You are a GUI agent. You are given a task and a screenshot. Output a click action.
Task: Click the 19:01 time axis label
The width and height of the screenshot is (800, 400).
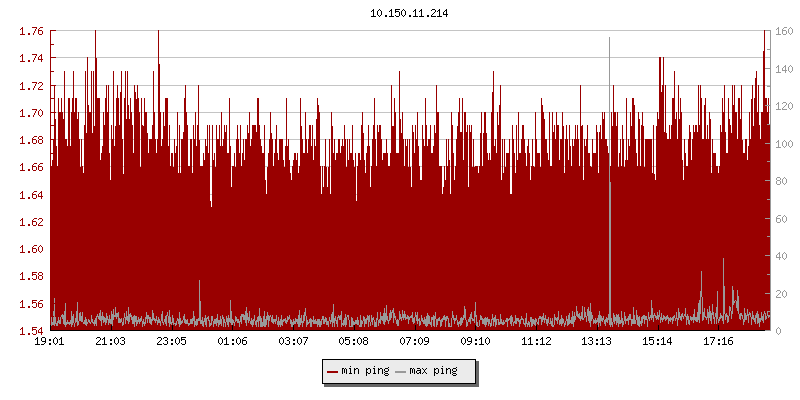(49, 342)
